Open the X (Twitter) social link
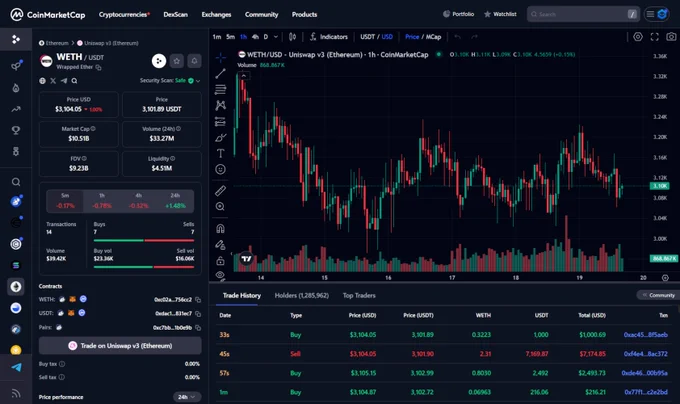Image resolution: width=680 pixels, height=404 pixels. click(x=53, y=81)
